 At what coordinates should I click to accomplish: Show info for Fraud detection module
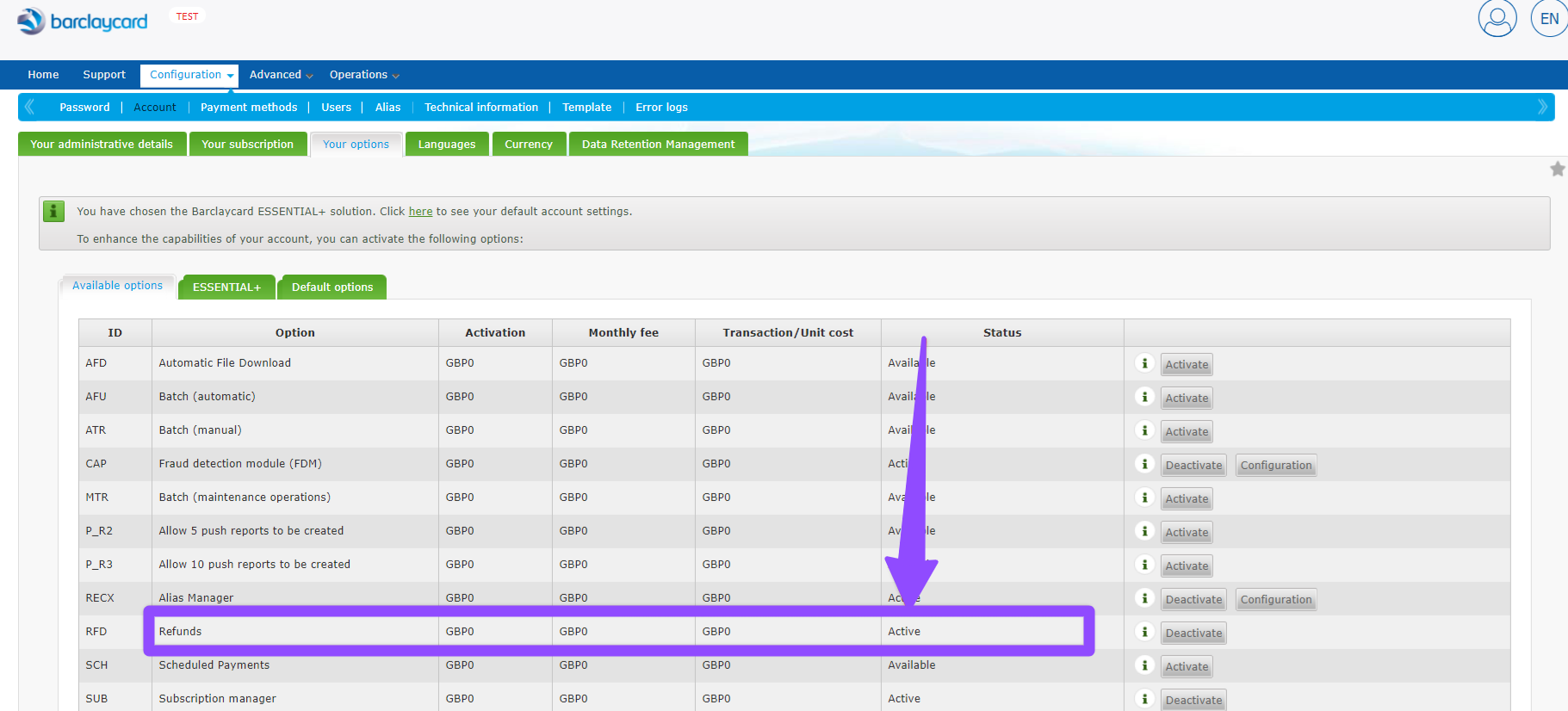pos(1144,464)
